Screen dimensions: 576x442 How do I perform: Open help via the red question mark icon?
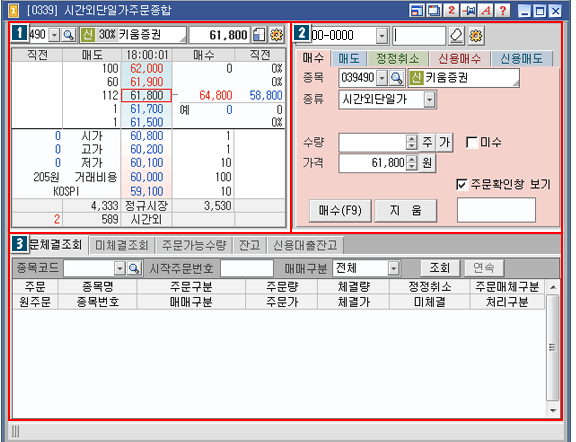click(x=503, y=10)
